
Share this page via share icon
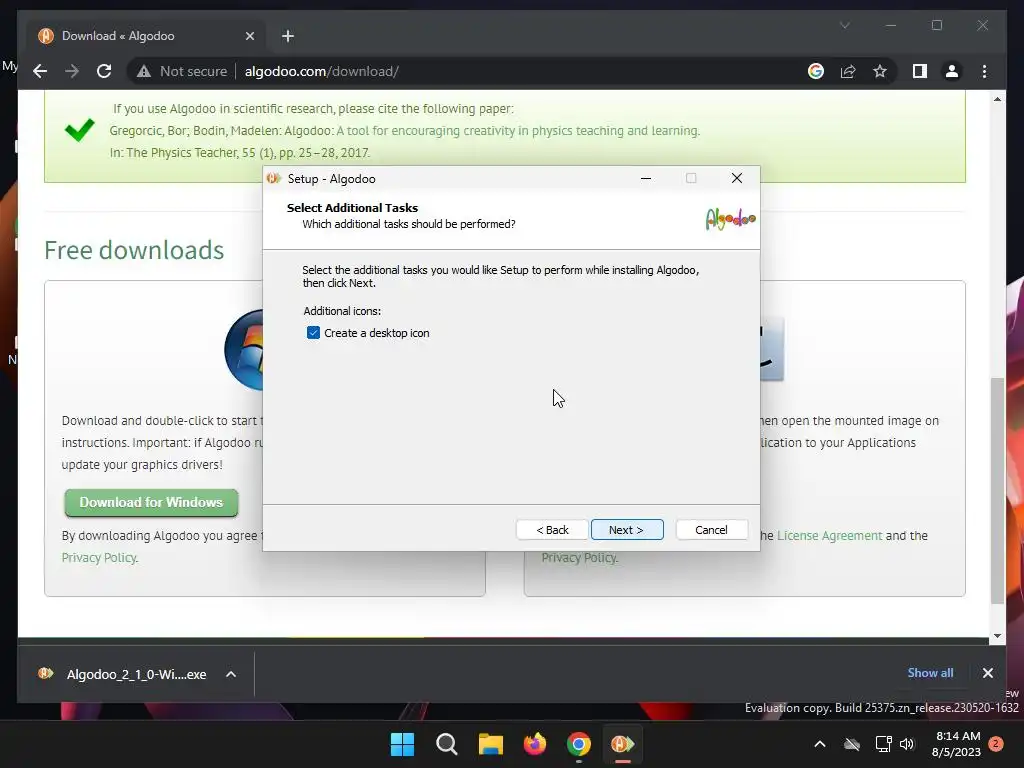[x=848, y=71]
